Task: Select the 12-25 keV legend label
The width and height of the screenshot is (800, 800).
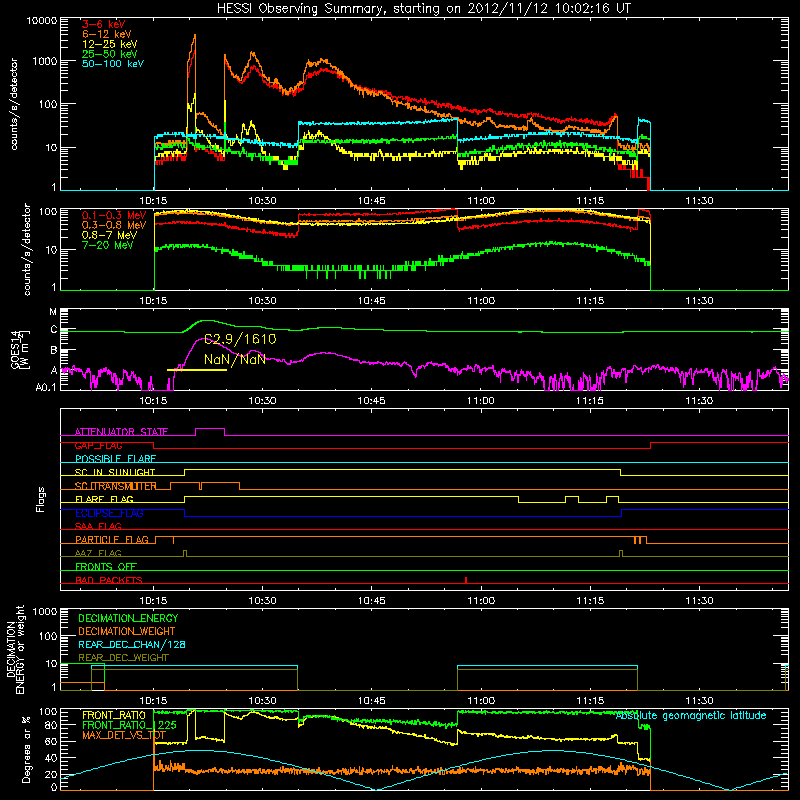Action: tap(110, 44)
